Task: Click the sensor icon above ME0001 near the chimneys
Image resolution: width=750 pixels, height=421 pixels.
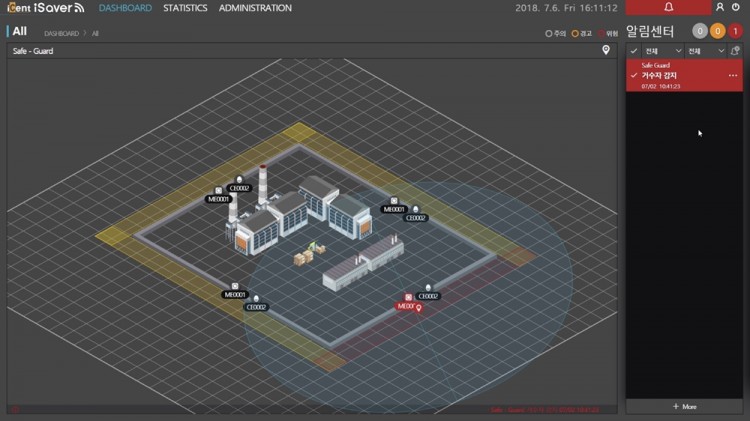Action: [x=219, y=190]
